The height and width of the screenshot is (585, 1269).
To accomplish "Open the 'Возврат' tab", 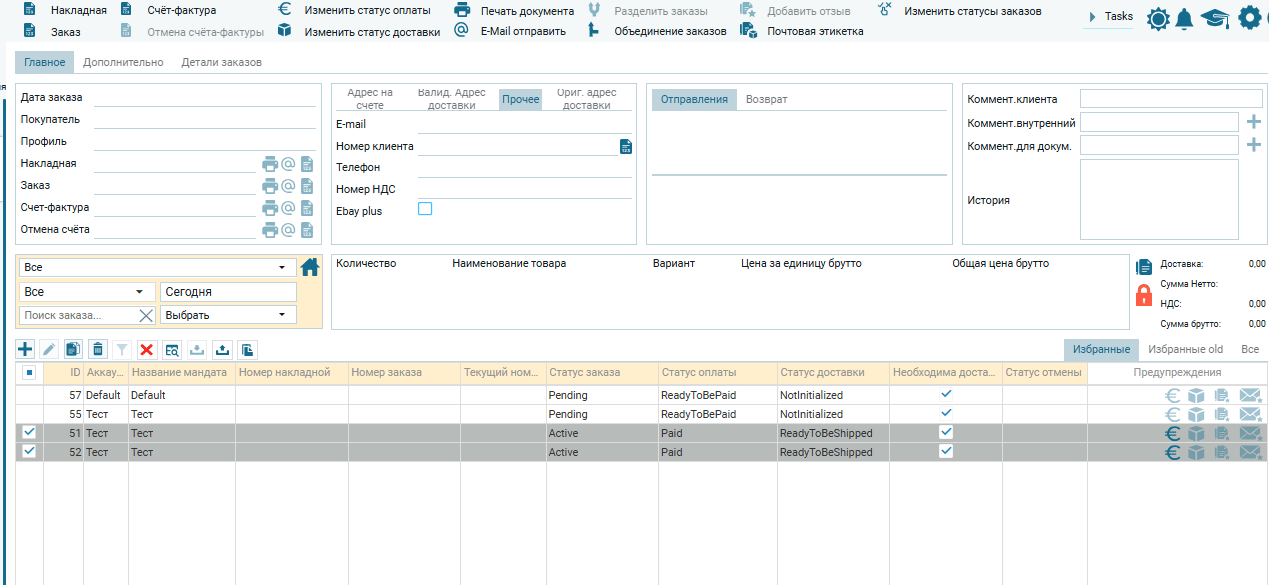I will click(766, 99).
